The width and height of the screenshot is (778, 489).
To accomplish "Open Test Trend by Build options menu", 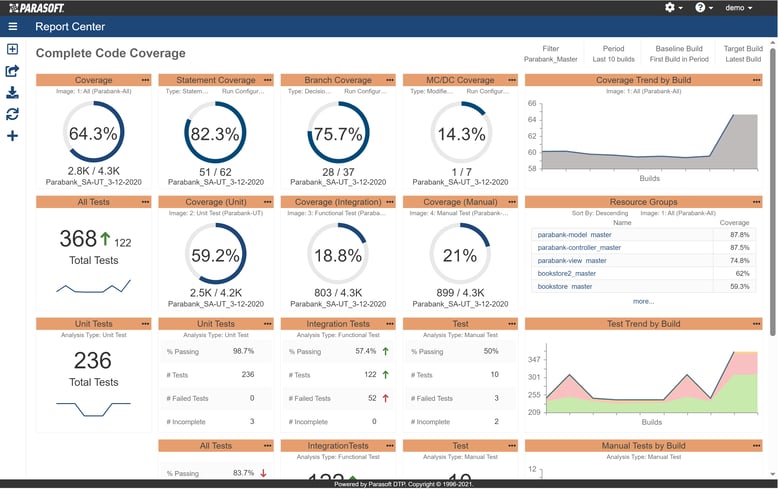I will click(x=756, y=324).
